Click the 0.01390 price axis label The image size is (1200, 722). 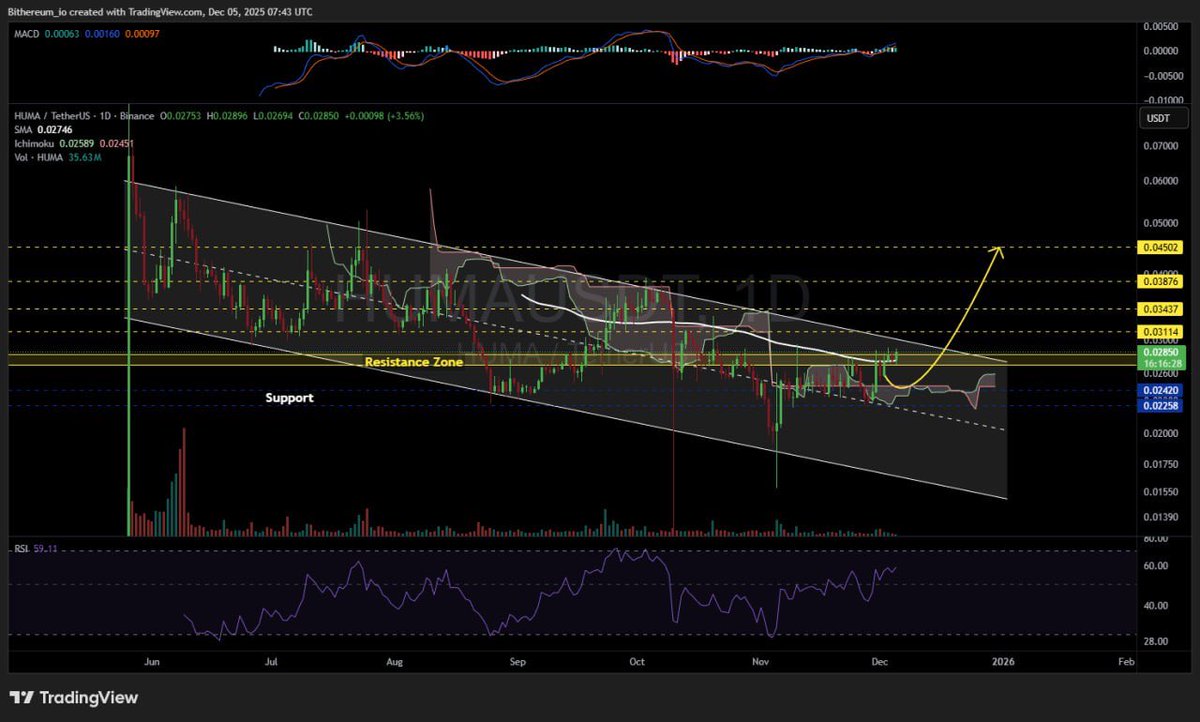[1159, 517]
